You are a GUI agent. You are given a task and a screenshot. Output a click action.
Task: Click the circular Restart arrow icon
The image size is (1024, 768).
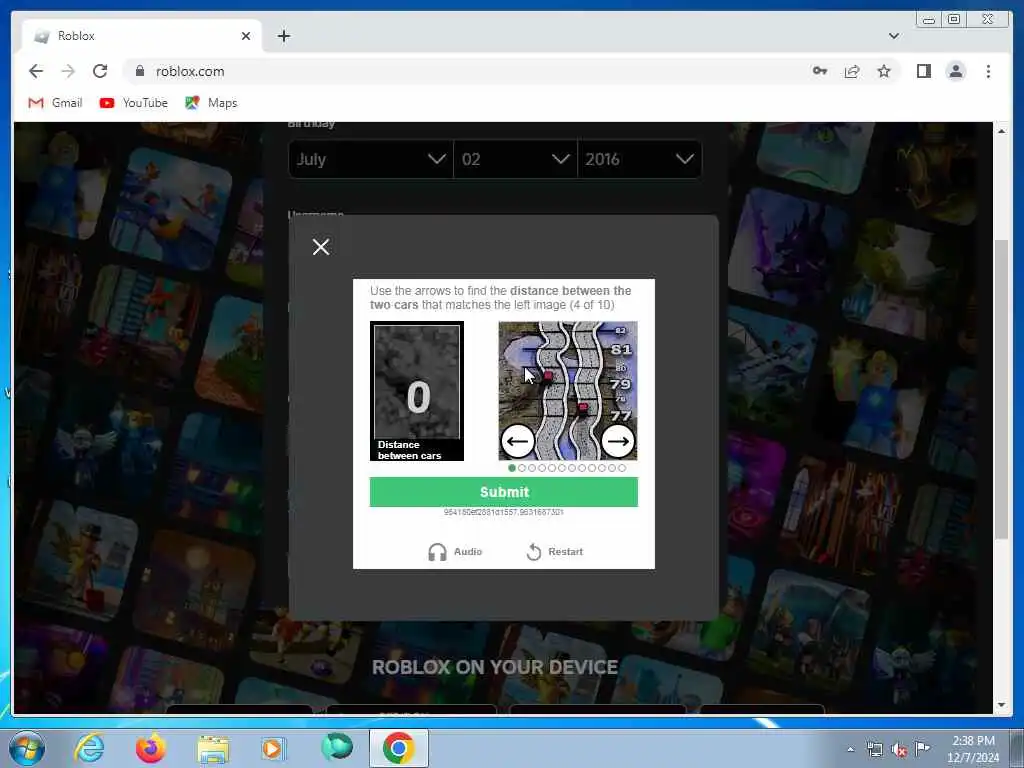tap(534, 552)
